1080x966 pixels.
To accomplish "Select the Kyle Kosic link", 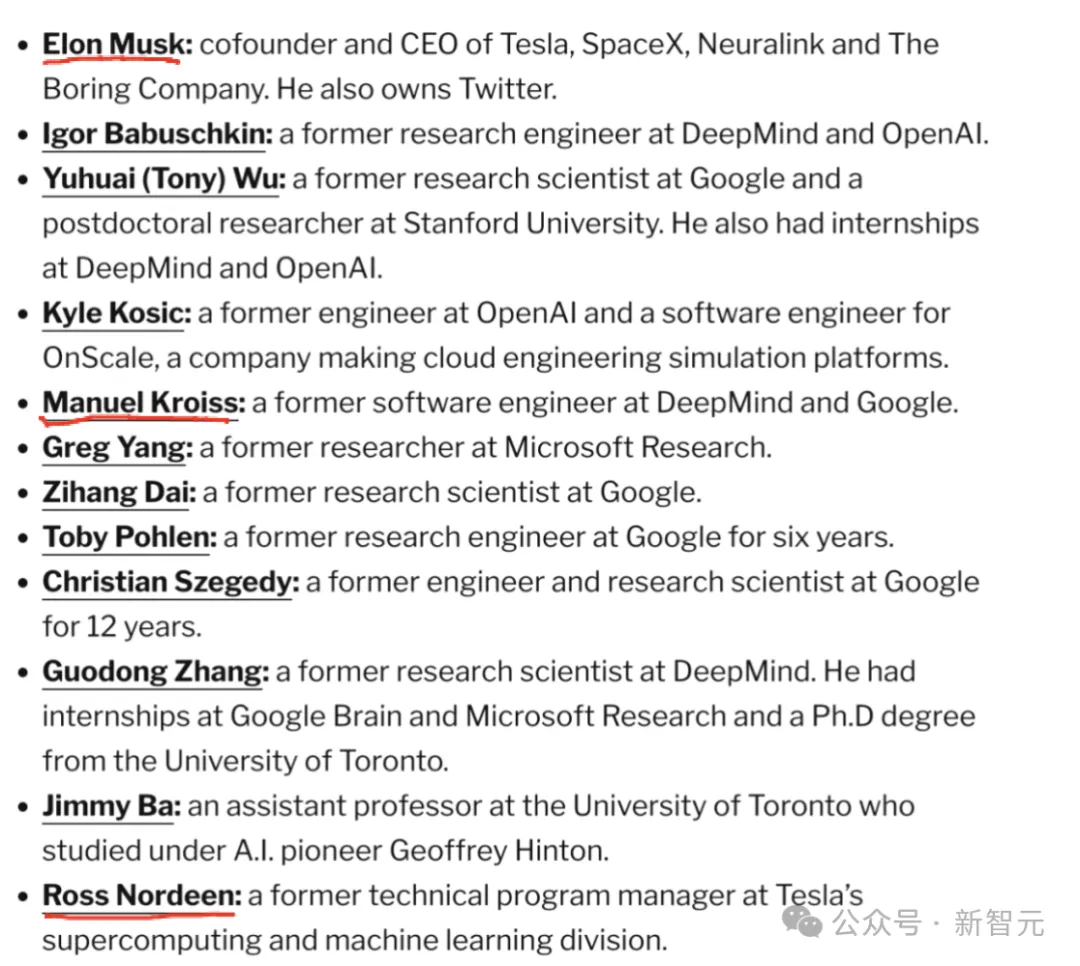I will pos(115,313).
